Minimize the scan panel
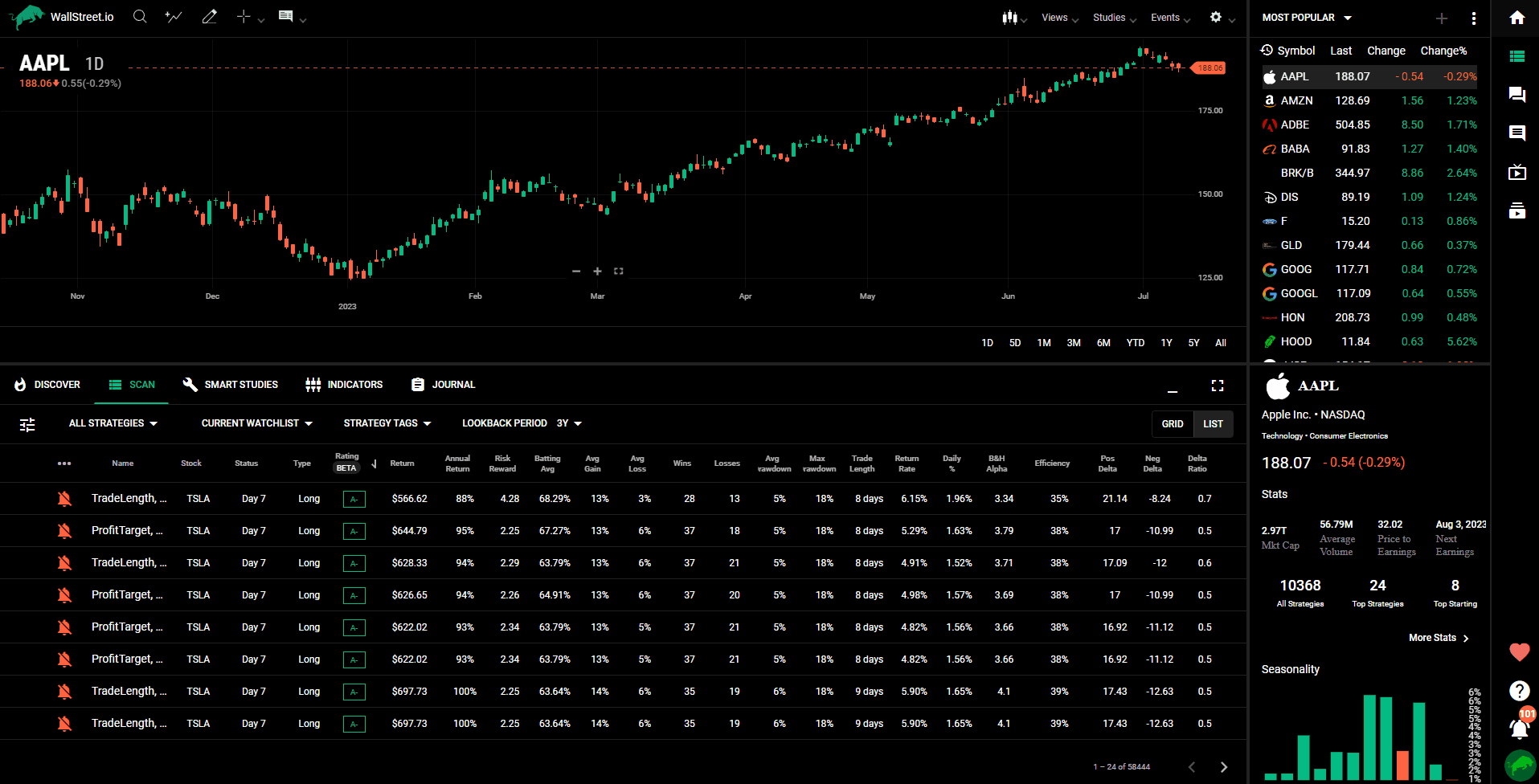Viewport: 1539px width, 784px height. point(1173,391)
